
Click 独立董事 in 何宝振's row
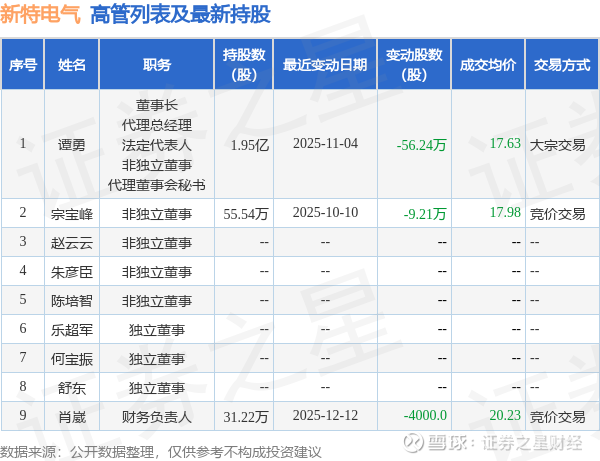(157, 359)
